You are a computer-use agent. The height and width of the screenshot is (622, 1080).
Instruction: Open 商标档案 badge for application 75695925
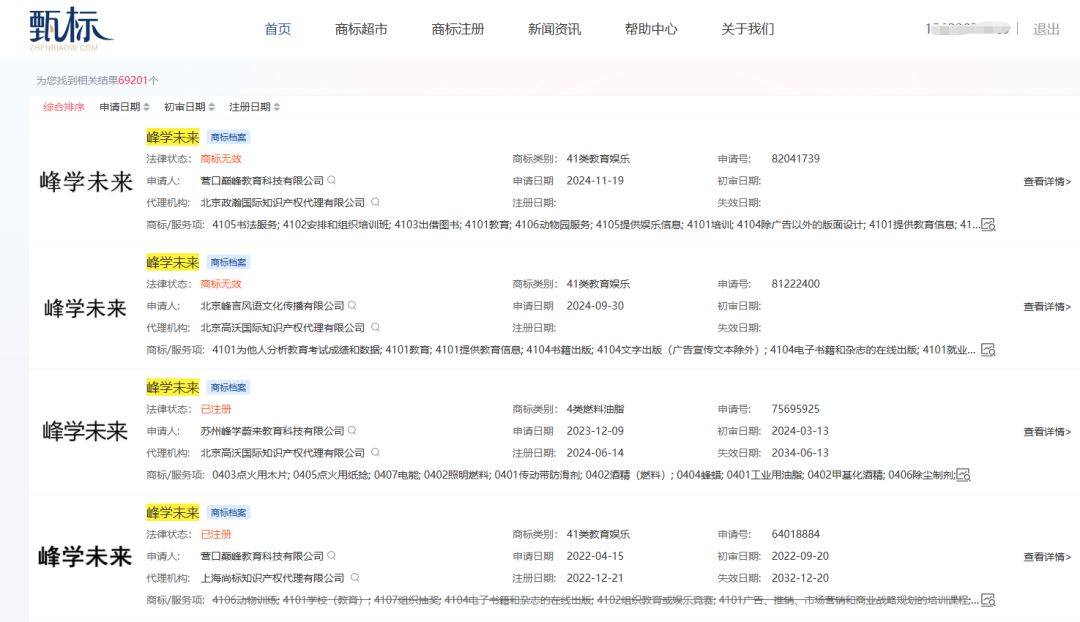[x=228, y=388]
